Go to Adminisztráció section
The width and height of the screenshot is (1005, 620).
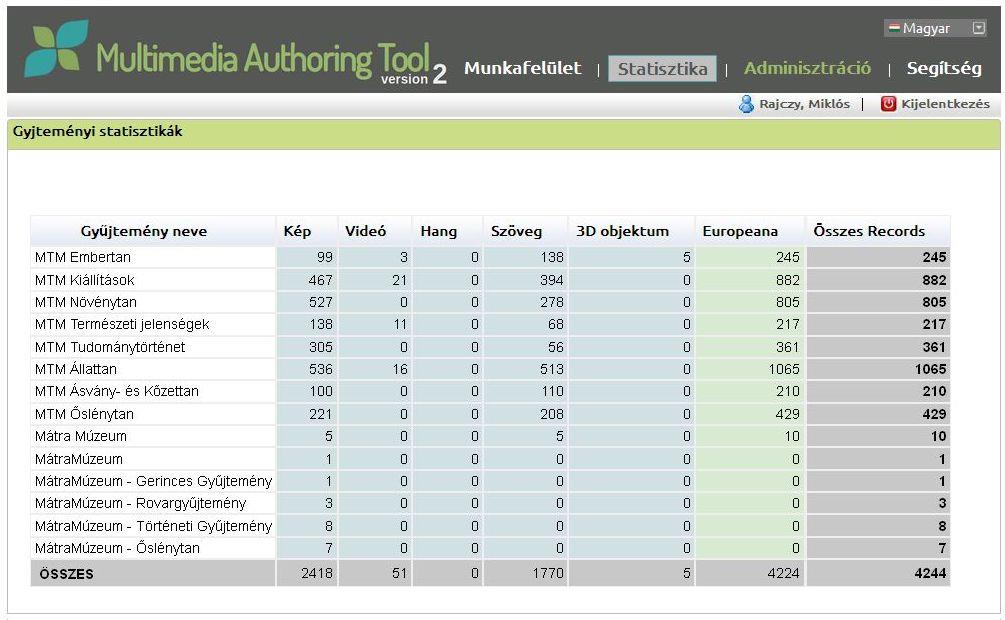(x=807, y=68)
